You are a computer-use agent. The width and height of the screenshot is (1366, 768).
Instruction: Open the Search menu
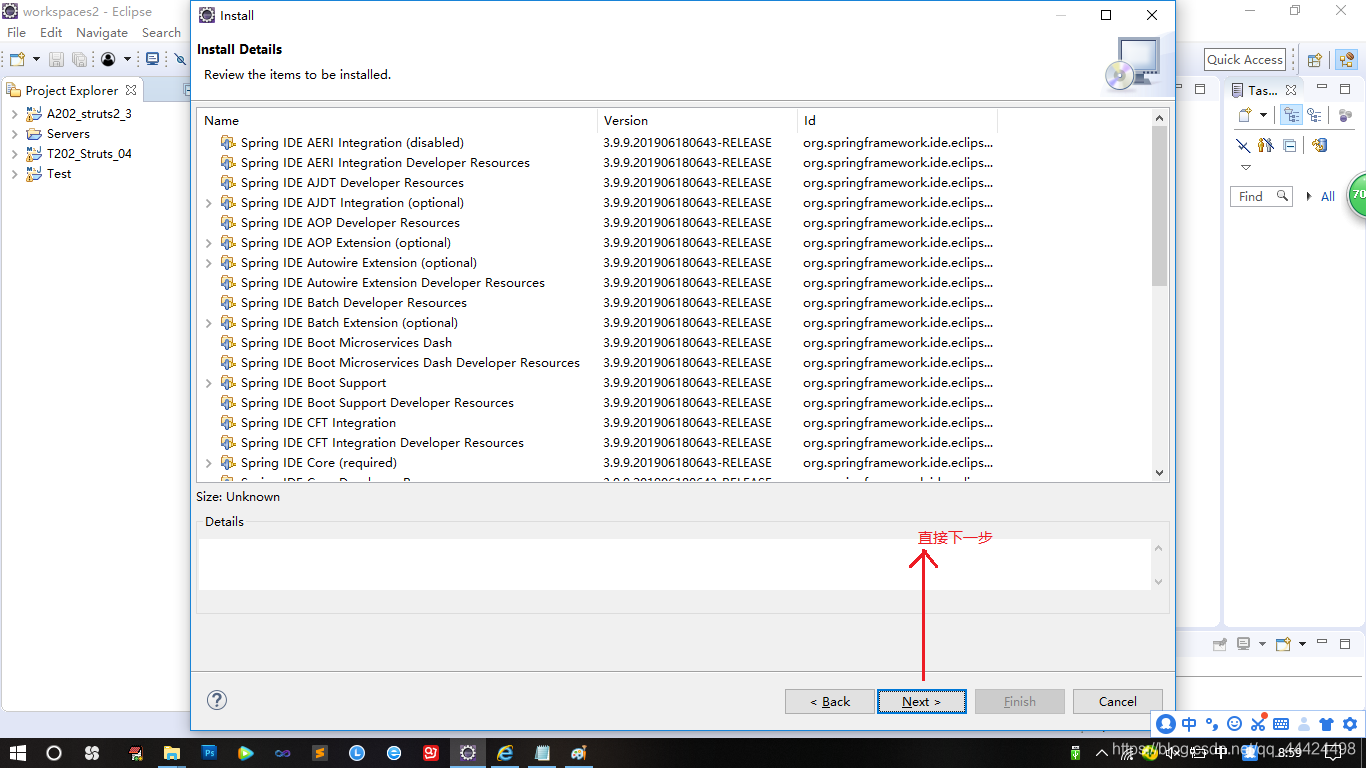[161, 33]
